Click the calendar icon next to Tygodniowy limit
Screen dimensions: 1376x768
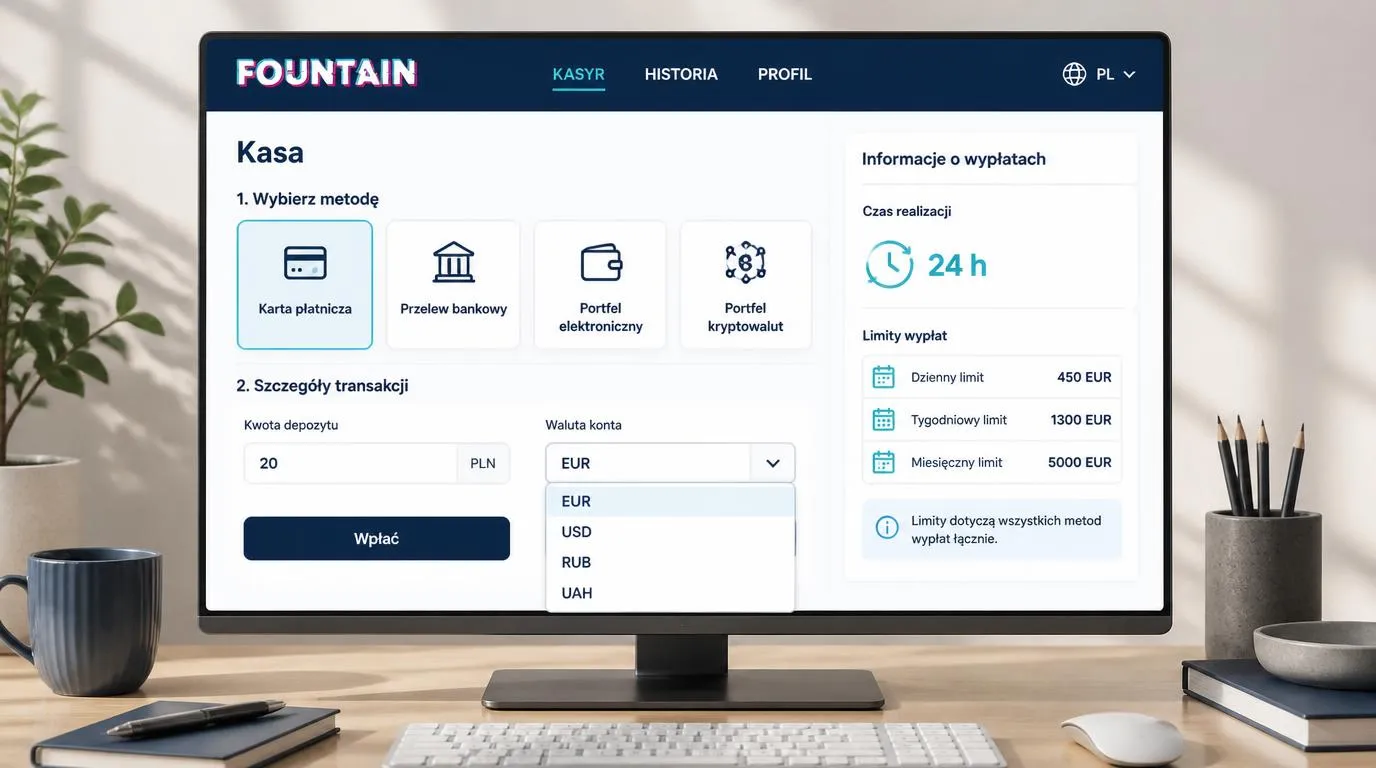[883, 420]
